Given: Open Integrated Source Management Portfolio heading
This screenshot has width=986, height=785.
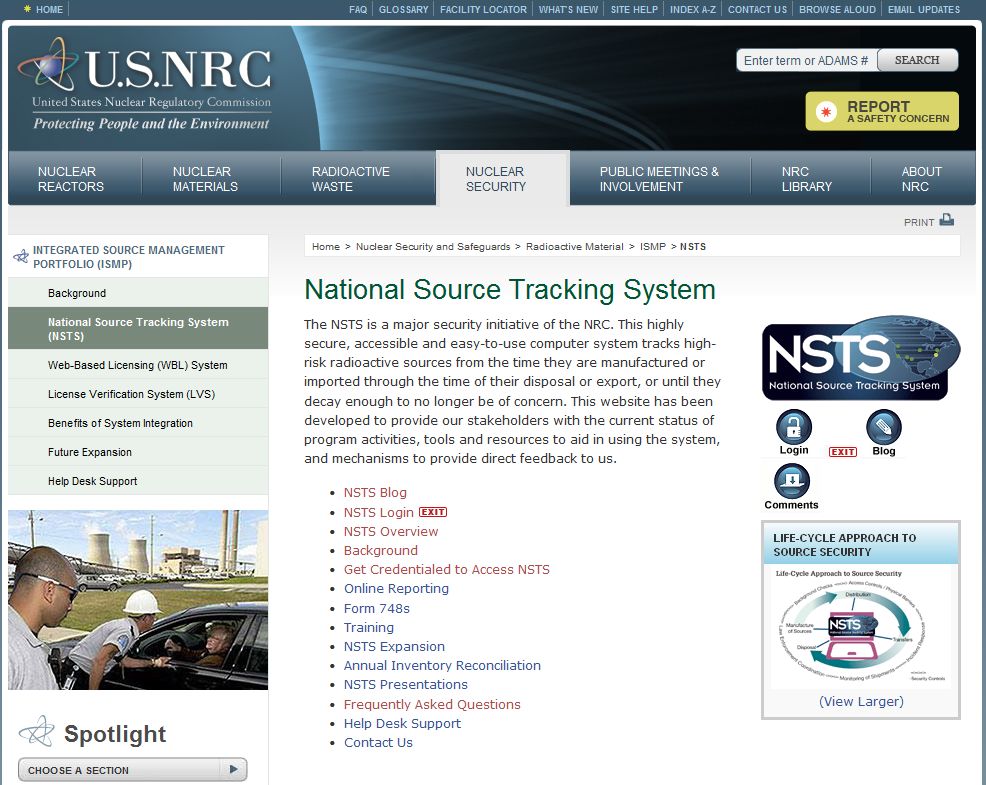Looking at the screenshot, I should tap(128, 257).
